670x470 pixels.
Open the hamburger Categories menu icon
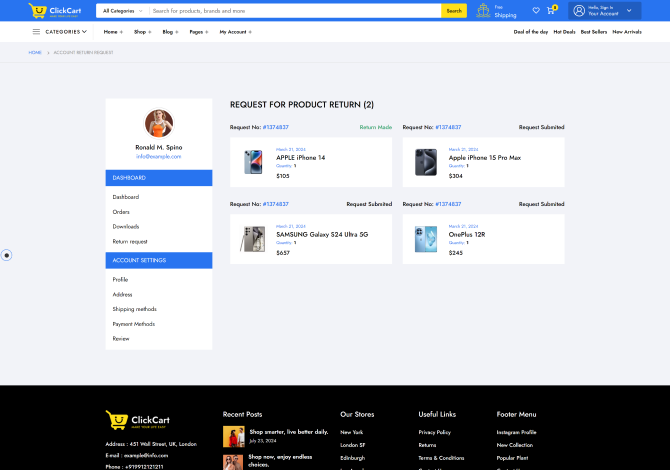coord(36,32)
